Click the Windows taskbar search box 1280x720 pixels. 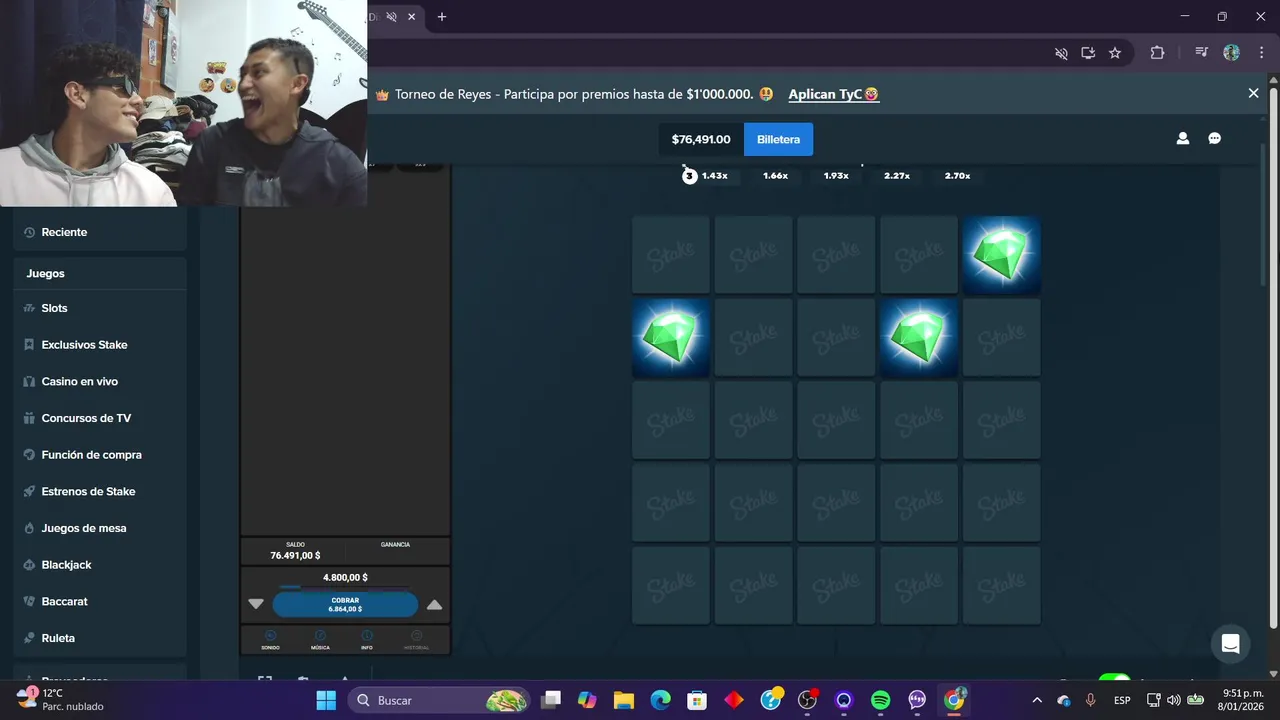tap(438, 700)
